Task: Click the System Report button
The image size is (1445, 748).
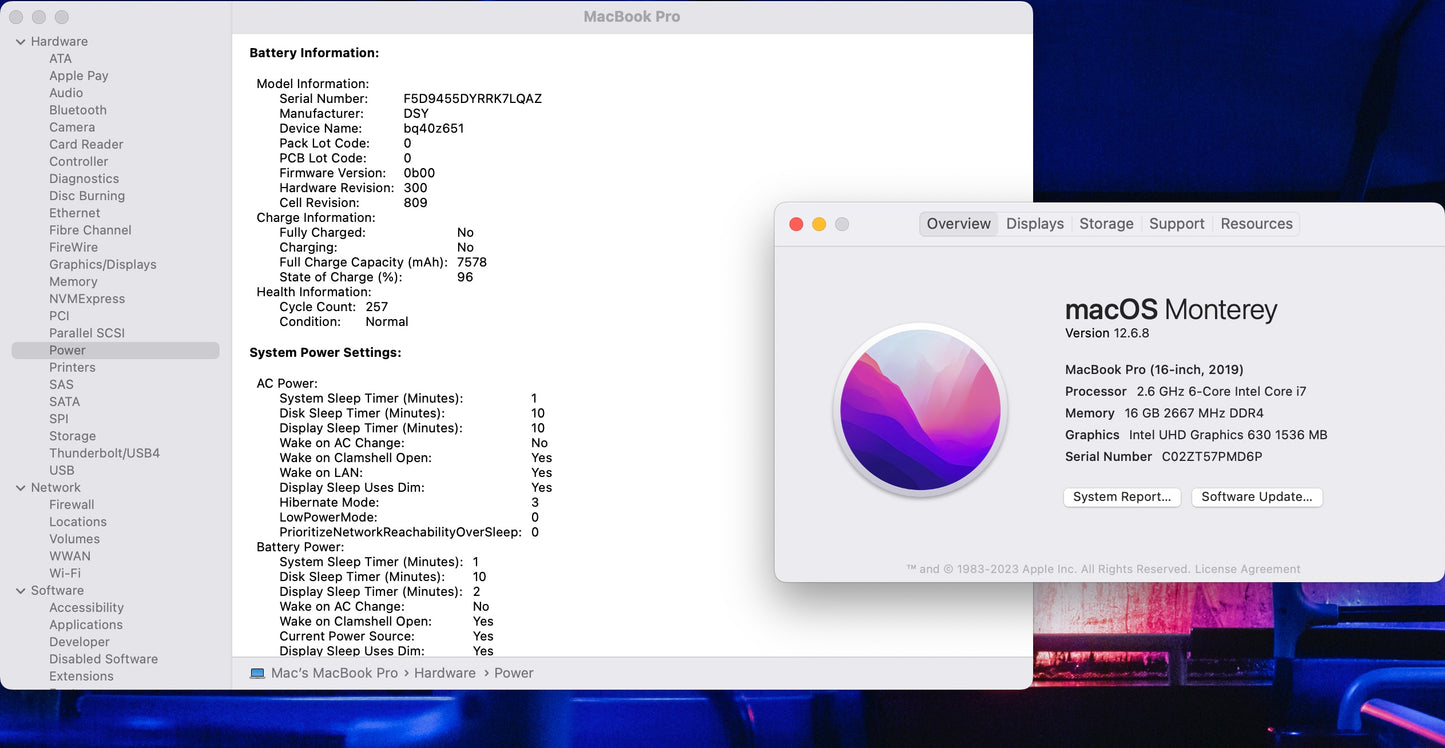Action: tap(1121, 497)
